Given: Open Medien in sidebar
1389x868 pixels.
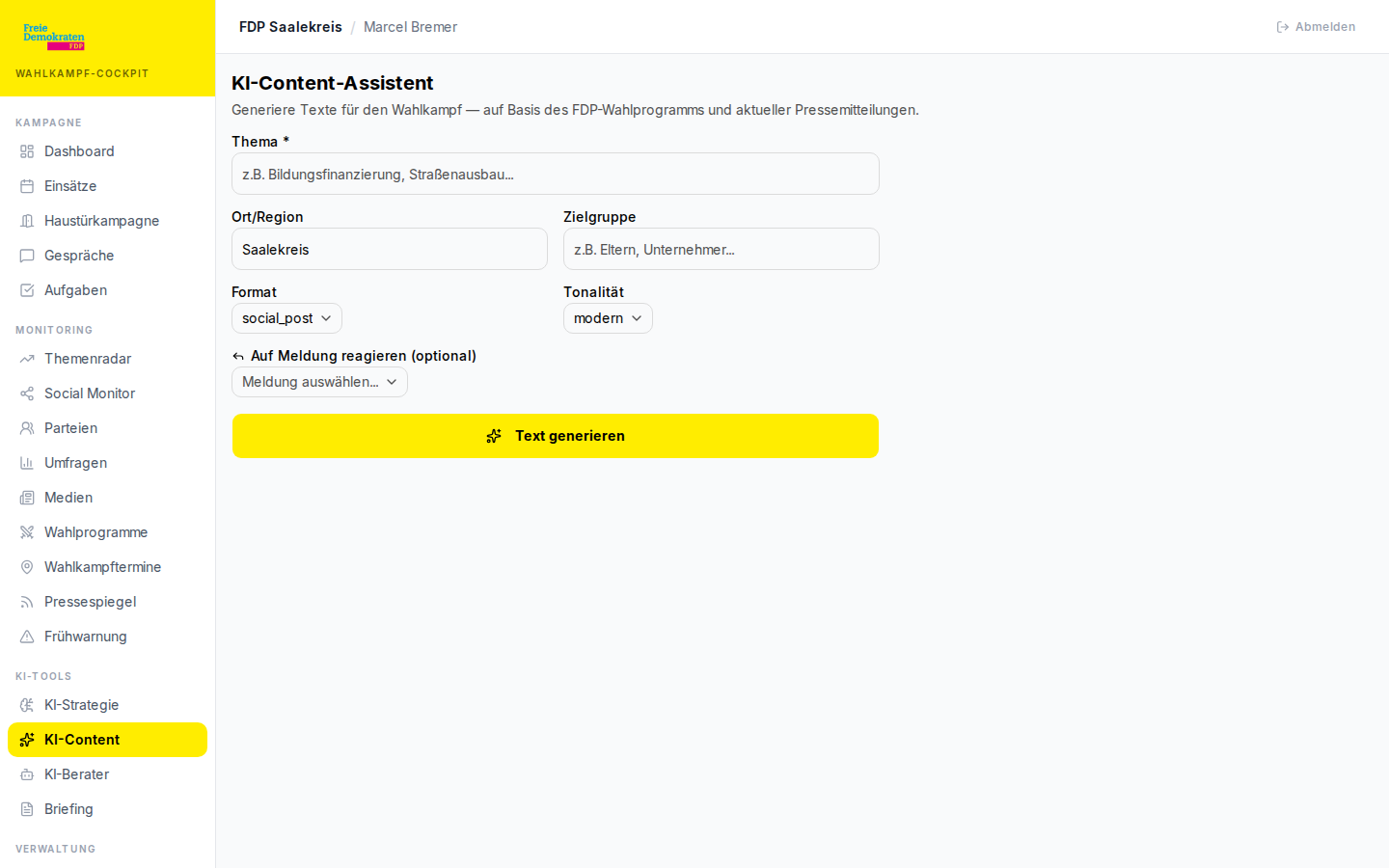Looking at the screenshot, I should point(107,498).
